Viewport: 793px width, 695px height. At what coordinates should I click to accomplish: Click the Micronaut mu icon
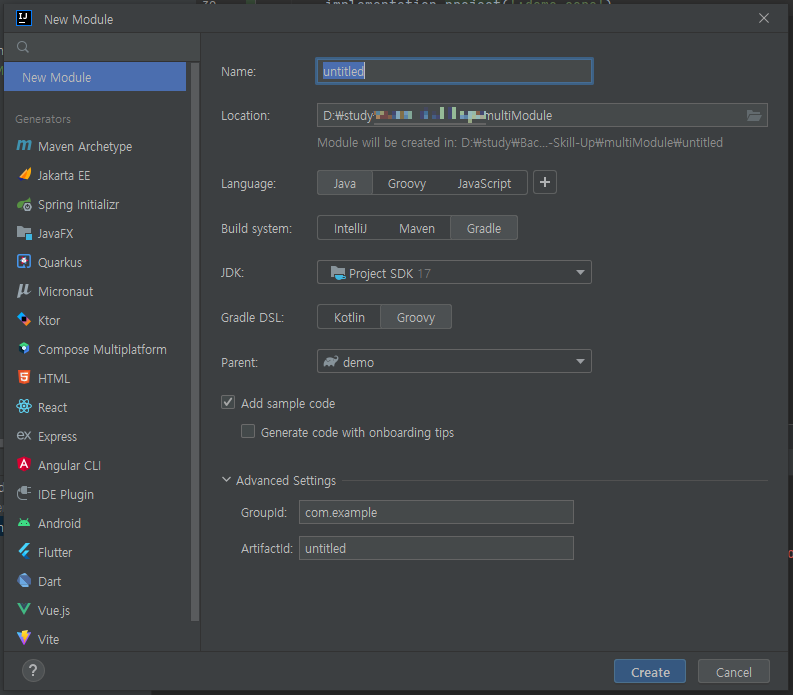coord(24,290)
